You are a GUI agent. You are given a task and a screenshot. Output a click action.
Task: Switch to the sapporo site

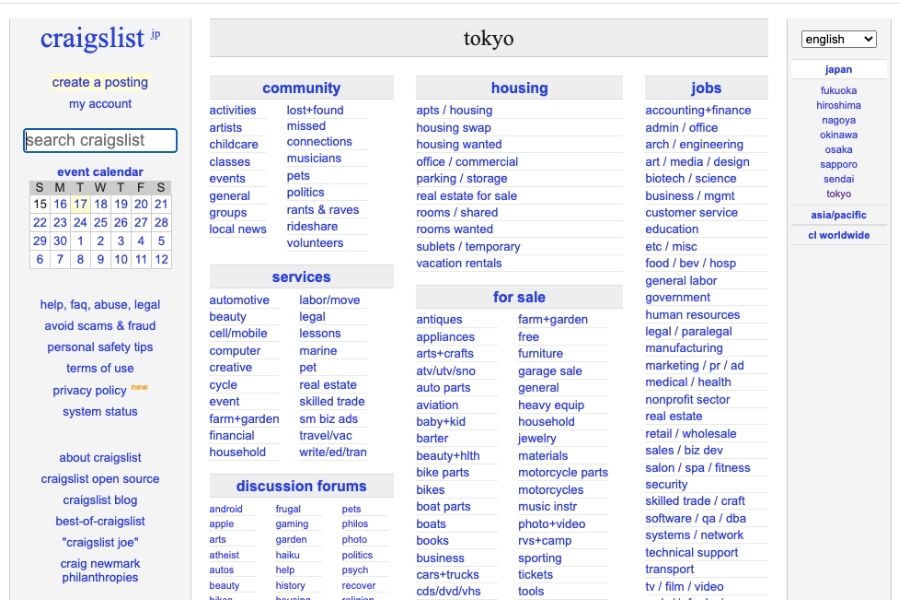(838, 164)
